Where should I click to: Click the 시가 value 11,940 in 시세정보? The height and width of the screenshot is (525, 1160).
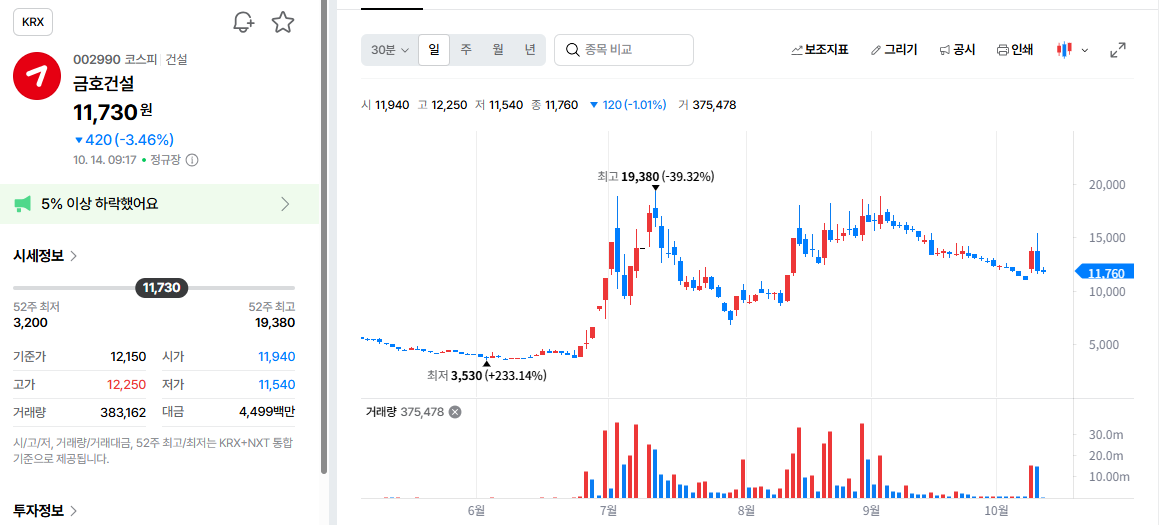(277, 356)
